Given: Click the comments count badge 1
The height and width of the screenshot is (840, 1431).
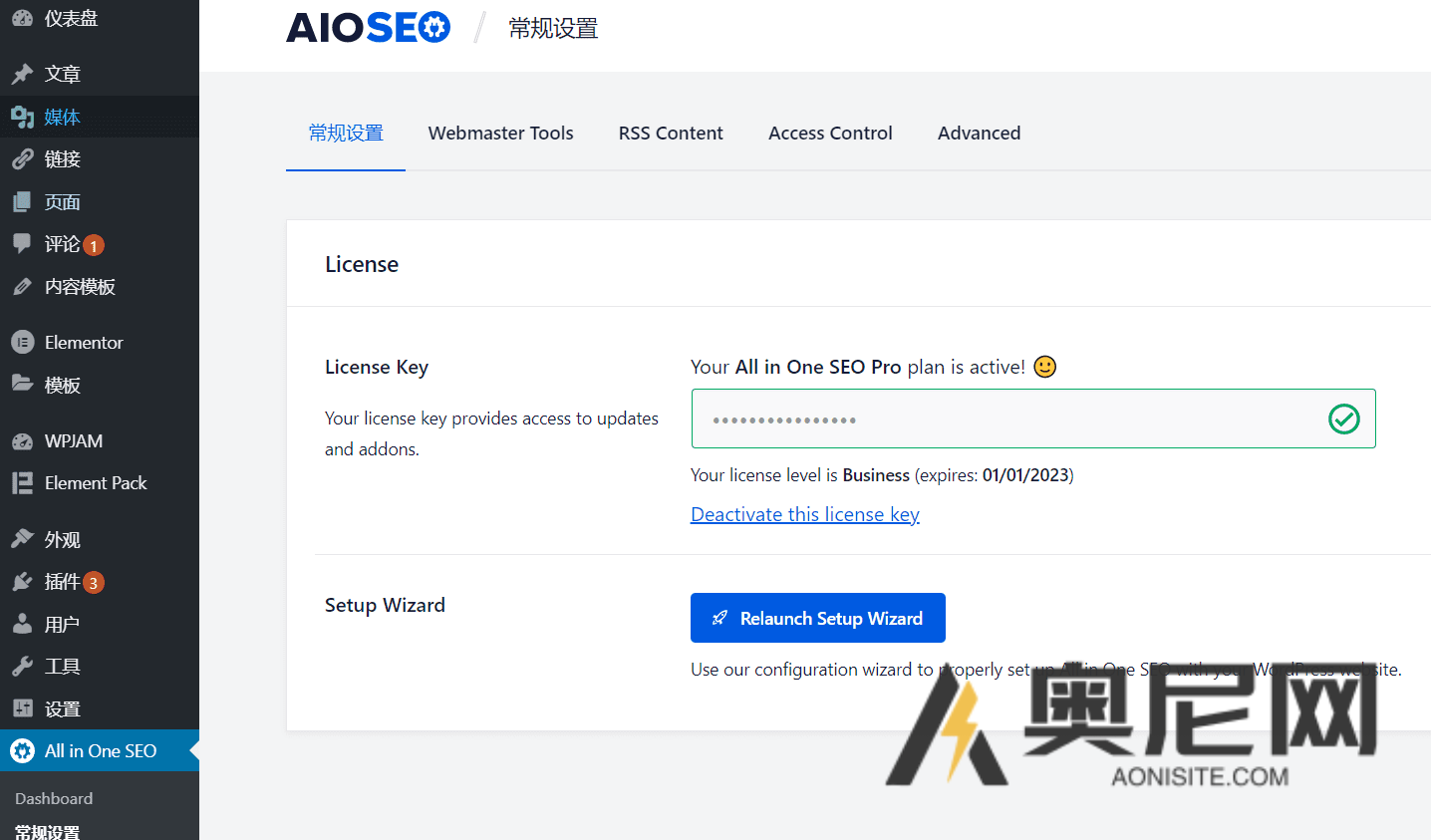Looking at the screenshot, I should click(94, 245).
